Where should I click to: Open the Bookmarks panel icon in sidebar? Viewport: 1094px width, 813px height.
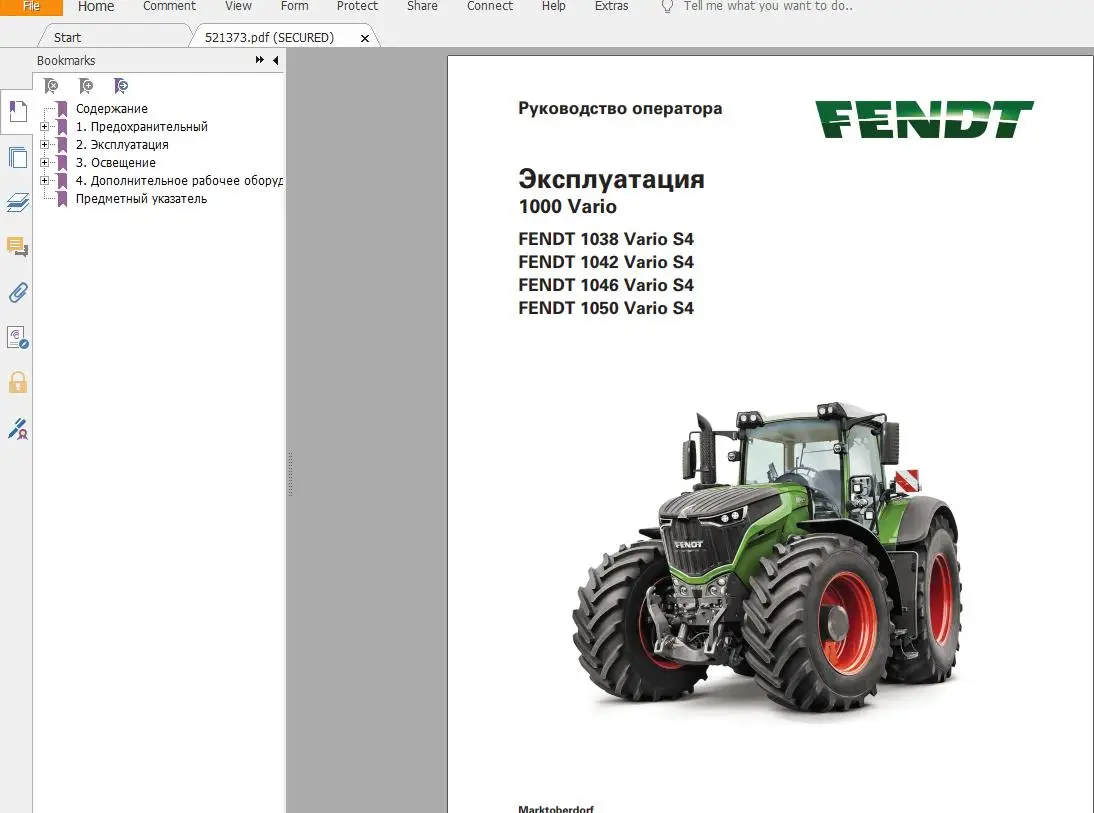[17, 110]
